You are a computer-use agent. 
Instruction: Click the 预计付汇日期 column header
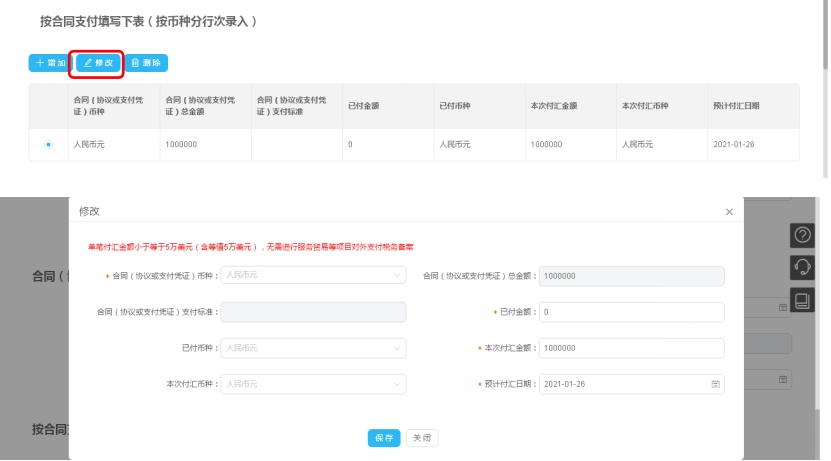[736, 105]
